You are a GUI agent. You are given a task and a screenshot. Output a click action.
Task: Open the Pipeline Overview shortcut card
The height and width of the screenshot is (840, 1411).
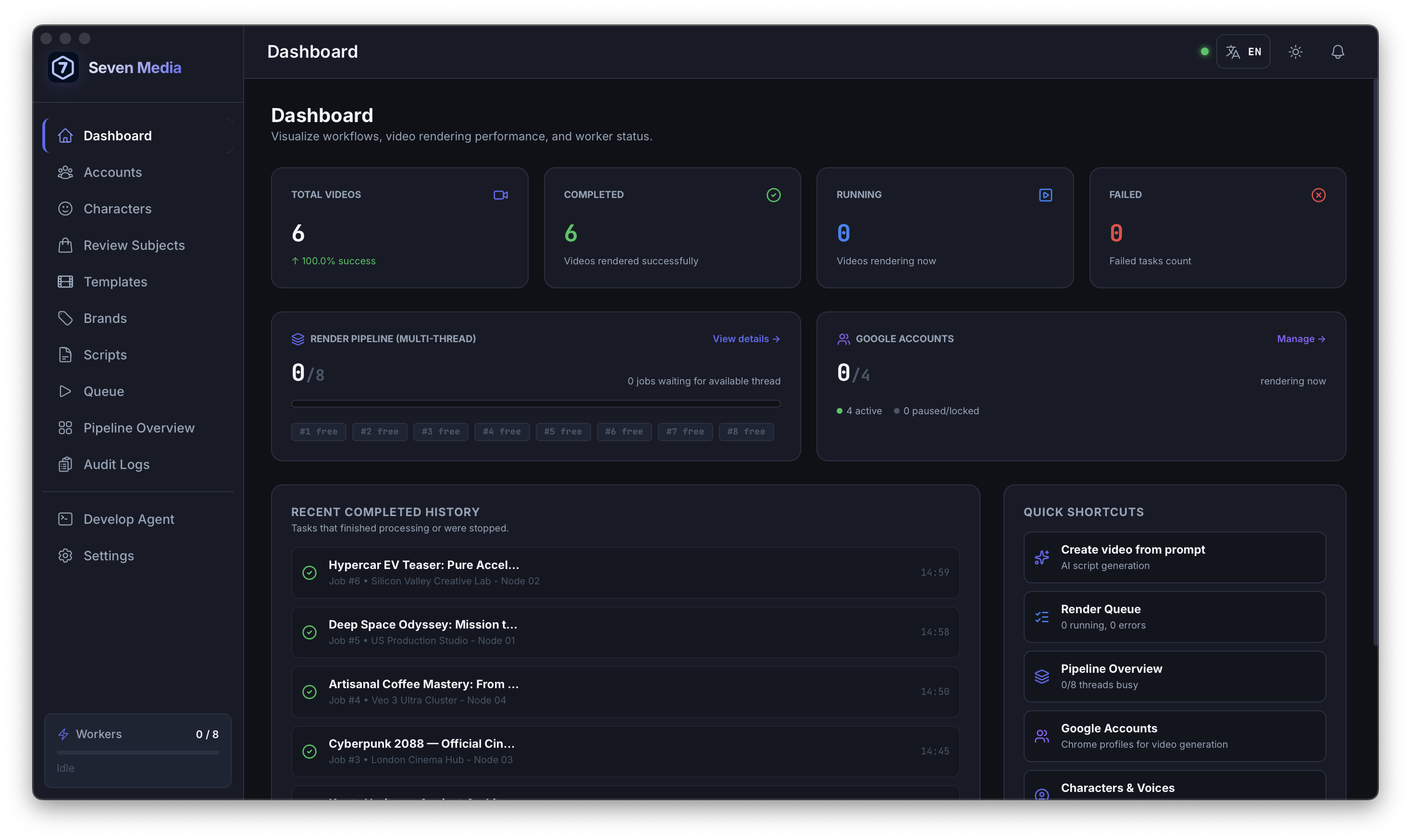[x=1175, y=677]
